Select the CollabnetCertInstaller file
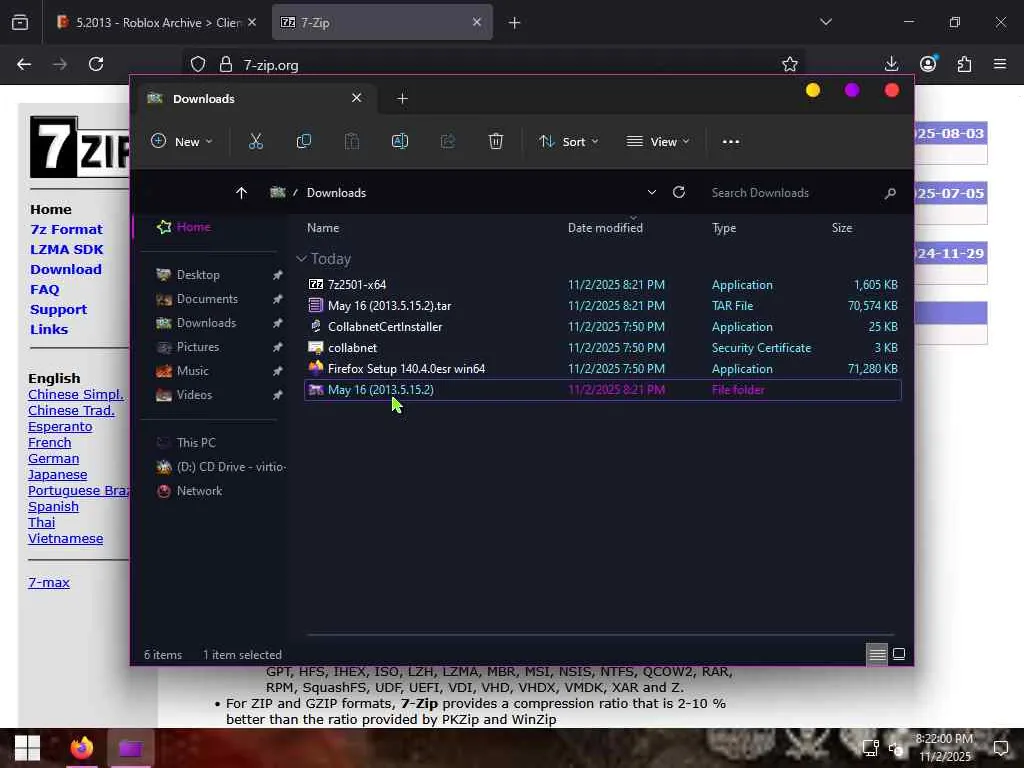 (603, 327)
